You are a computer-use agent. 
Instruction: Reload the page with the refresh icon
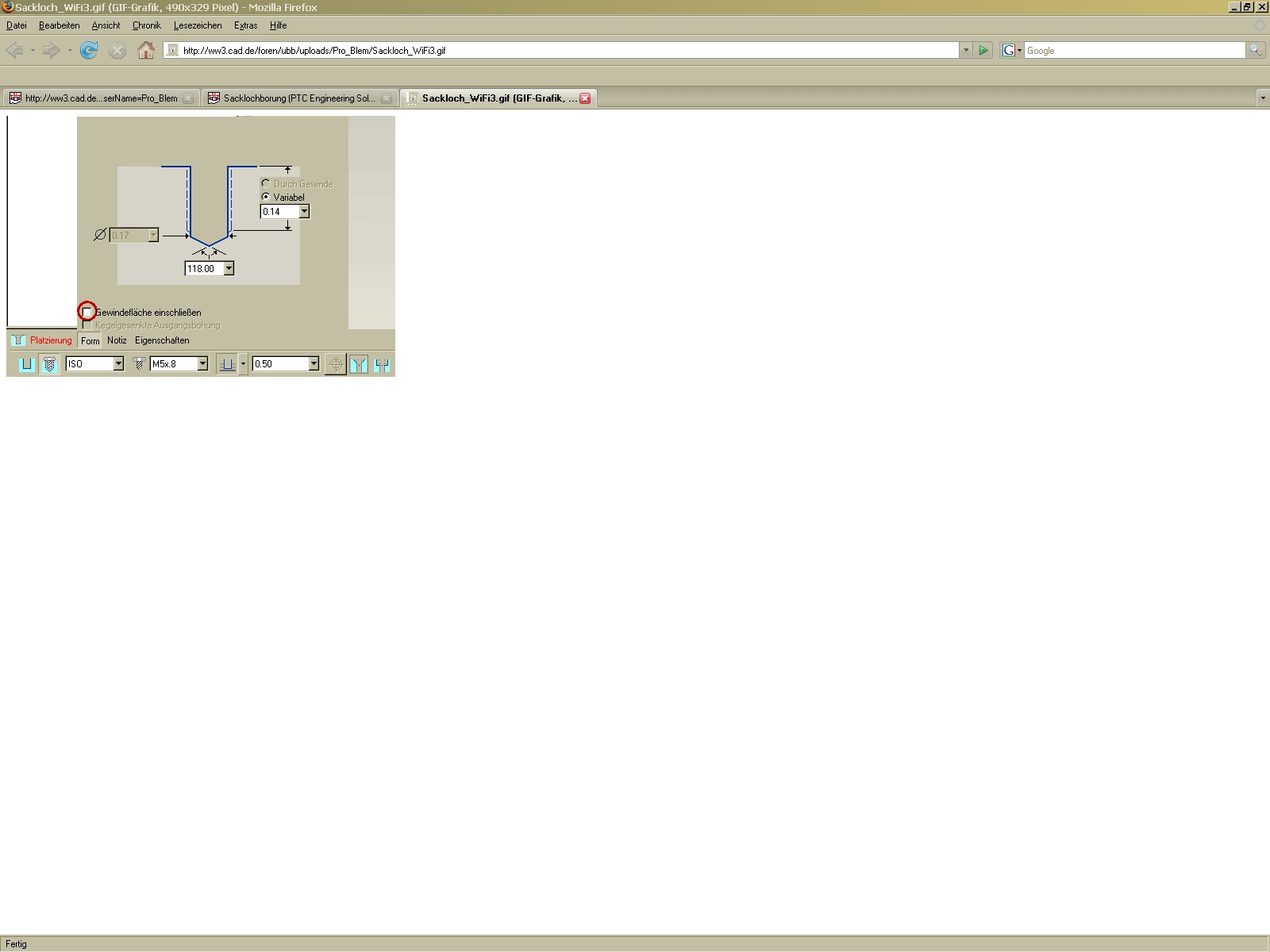pyautogui.click(x=89, y=51)
